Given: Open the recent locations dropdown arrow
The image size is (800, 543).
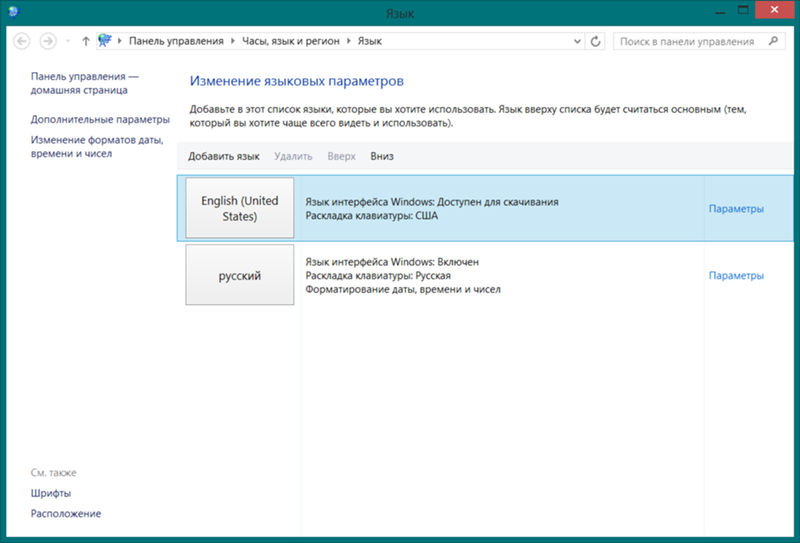Looking at the screenshot, I should click(x=67, y=41).
